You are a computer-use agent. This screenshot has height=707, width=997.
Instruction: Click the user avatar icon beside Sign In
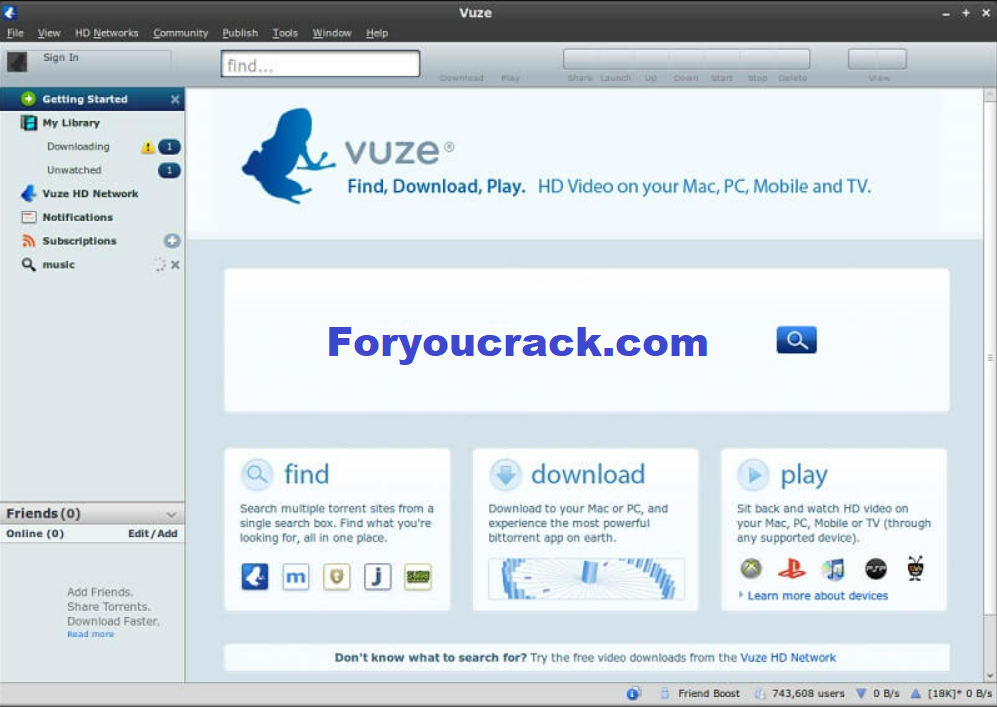(17, 62)
